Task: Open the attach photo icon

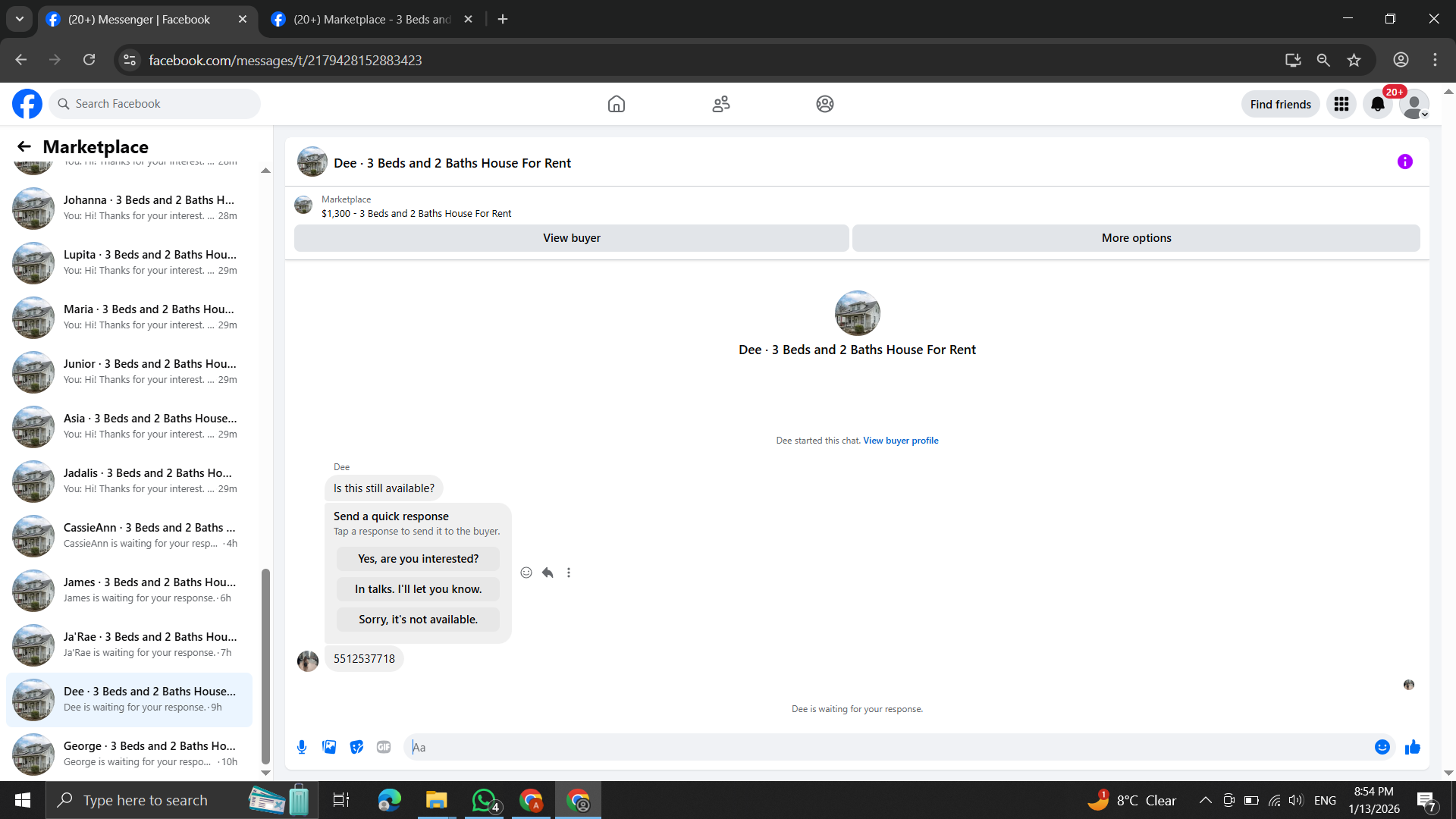Action: pyautogui.click(x=329, y=747)
